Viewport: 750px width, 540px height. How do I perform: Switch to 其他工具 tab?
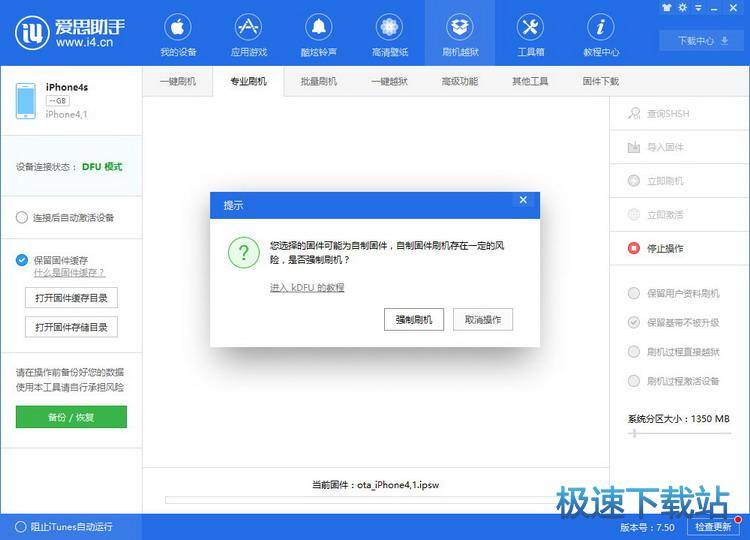click(x=530, y=81)
